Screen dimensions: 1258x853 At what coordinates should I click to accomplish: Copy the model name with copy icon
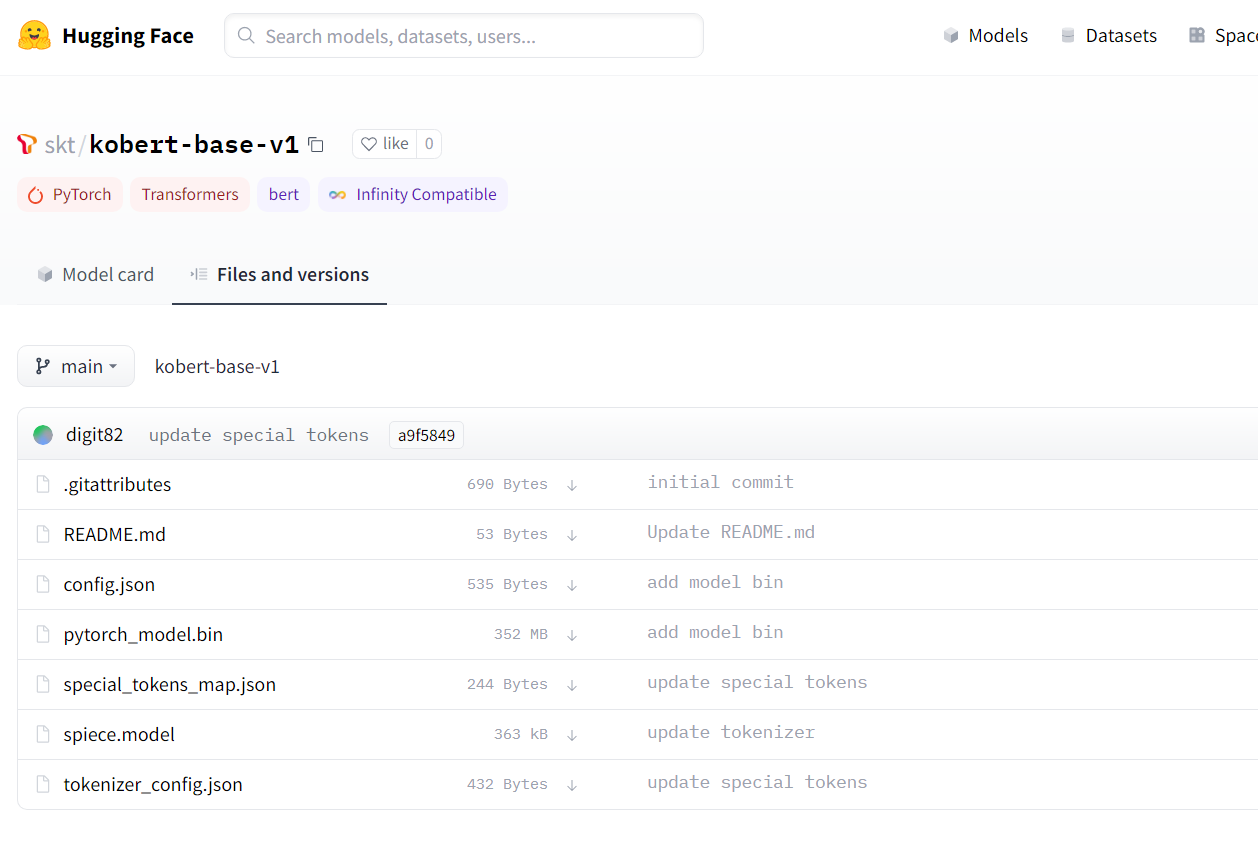tap(316, 145)
